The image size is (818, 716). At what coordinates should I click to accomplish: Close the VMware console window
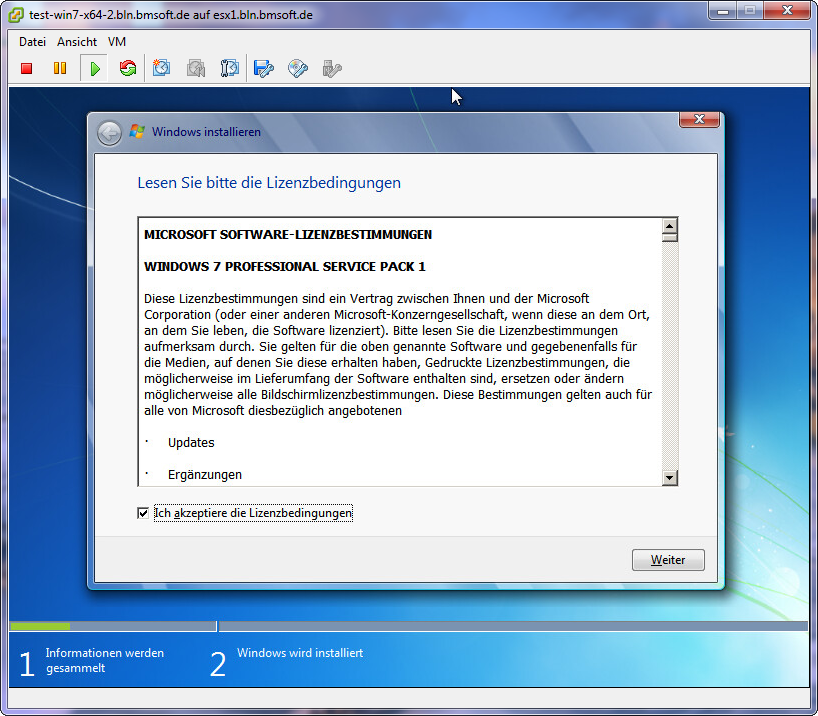[x=787, y=11]
